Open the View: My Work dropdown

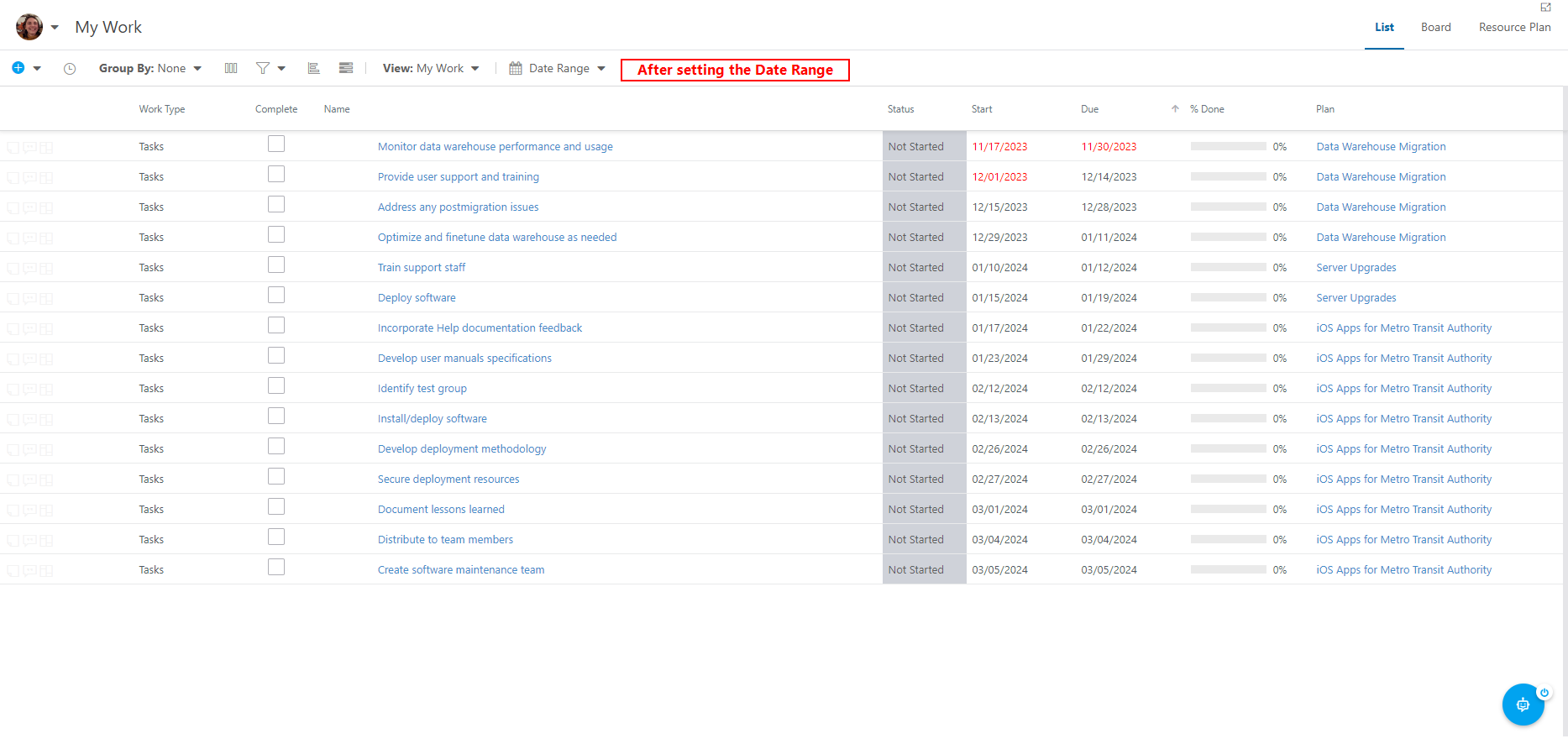click(431, 68)
